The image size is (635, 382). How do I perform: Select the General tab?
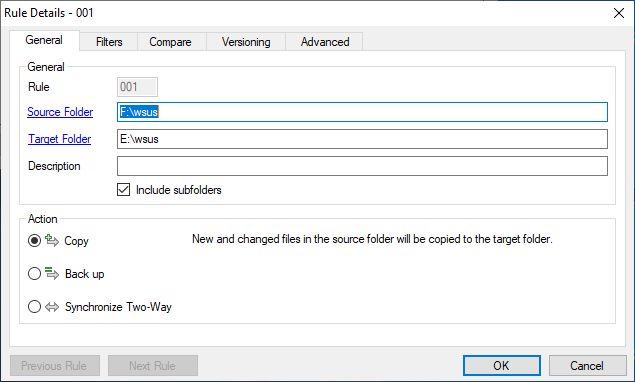(x=44, y=40)
